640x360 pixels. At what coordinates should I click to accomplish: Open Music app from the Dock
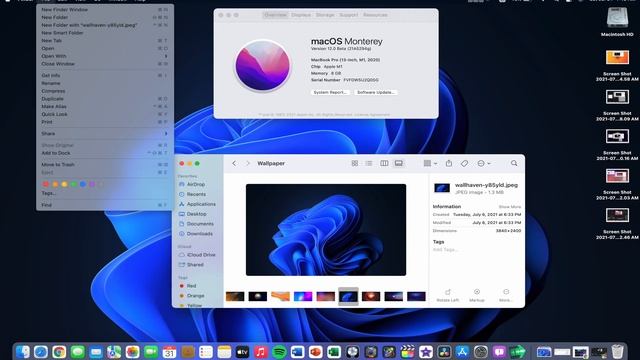[260, 352]
